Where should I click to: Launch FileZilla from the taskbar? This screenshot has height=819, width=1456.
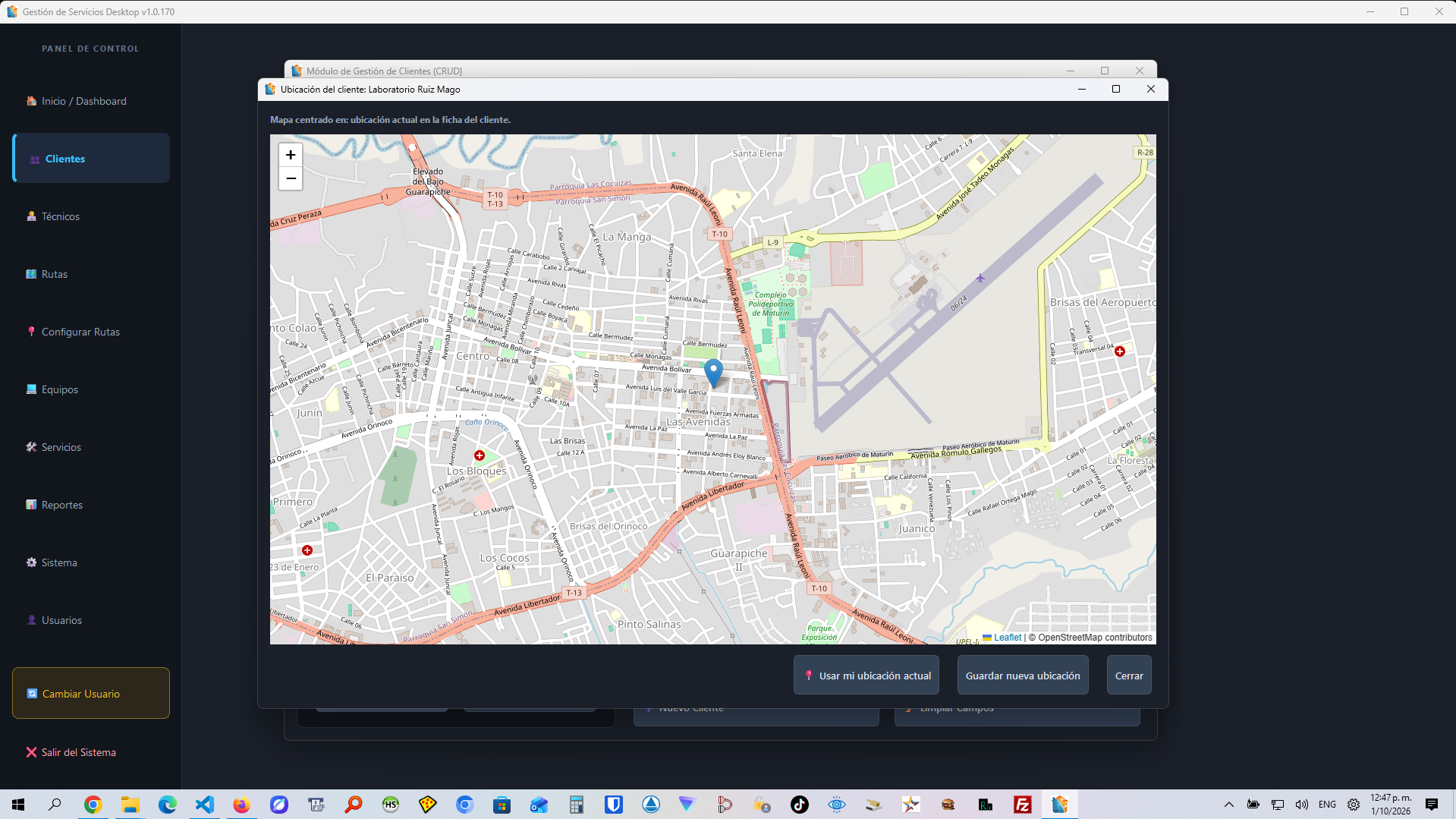click(x=1023, y=805)
